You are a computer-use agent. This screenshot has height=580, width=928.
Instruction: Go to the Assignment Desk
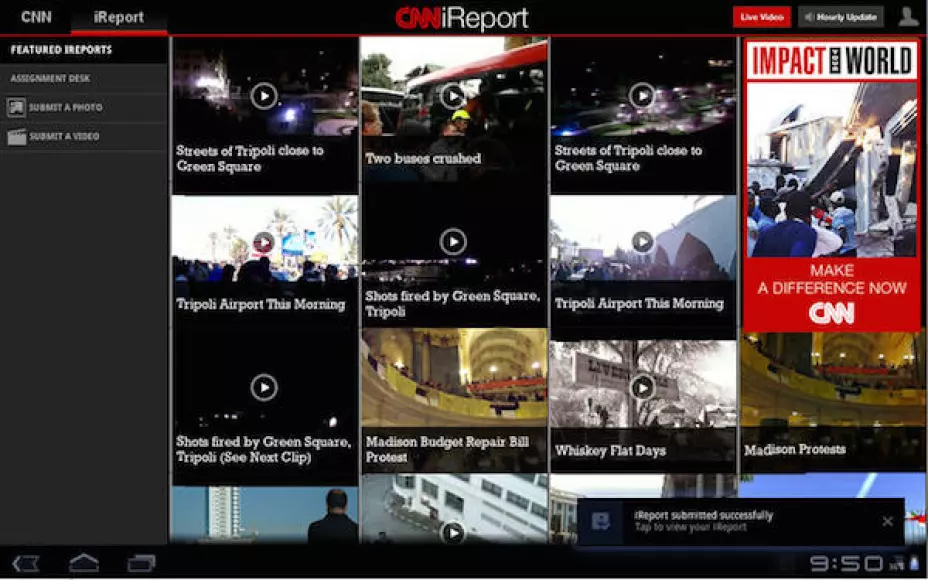click(x=50, y=78)
